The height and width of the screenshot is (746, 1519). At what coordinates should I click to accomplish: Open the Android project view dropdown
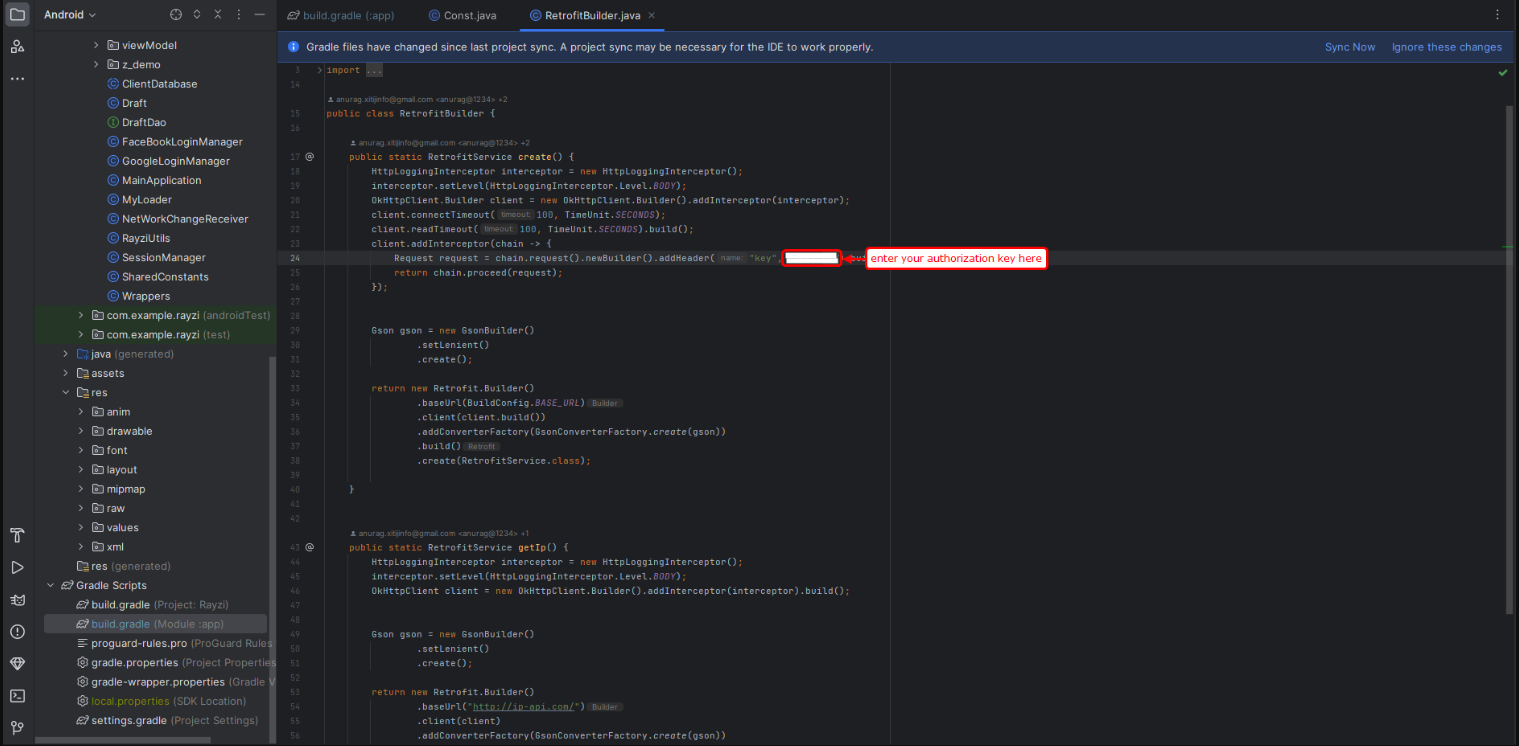[x=70, y=15]
